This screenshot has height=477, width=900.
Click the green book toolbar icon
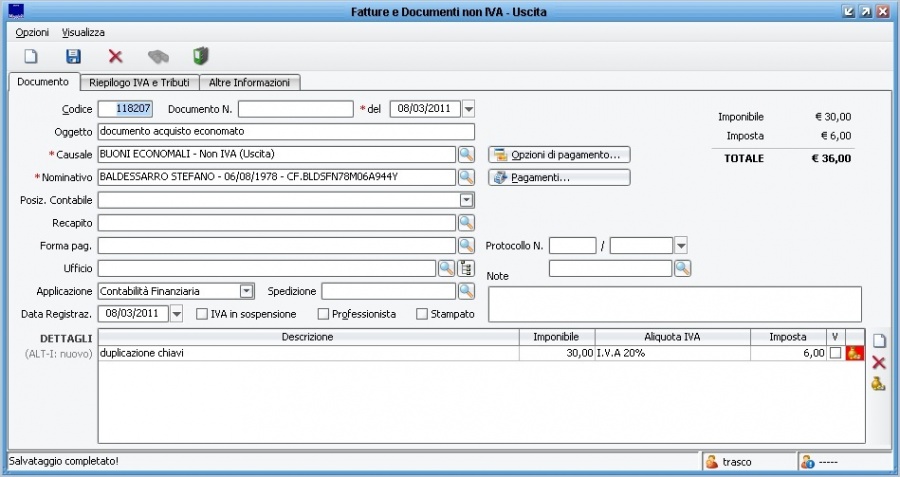click(x=201, y=57)
